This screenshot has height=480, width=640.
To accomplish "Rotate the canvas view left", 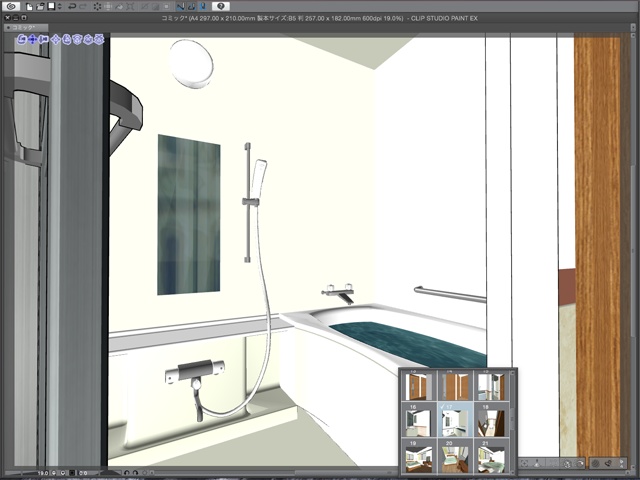I will pyautogui.click(x=127, y=473).
